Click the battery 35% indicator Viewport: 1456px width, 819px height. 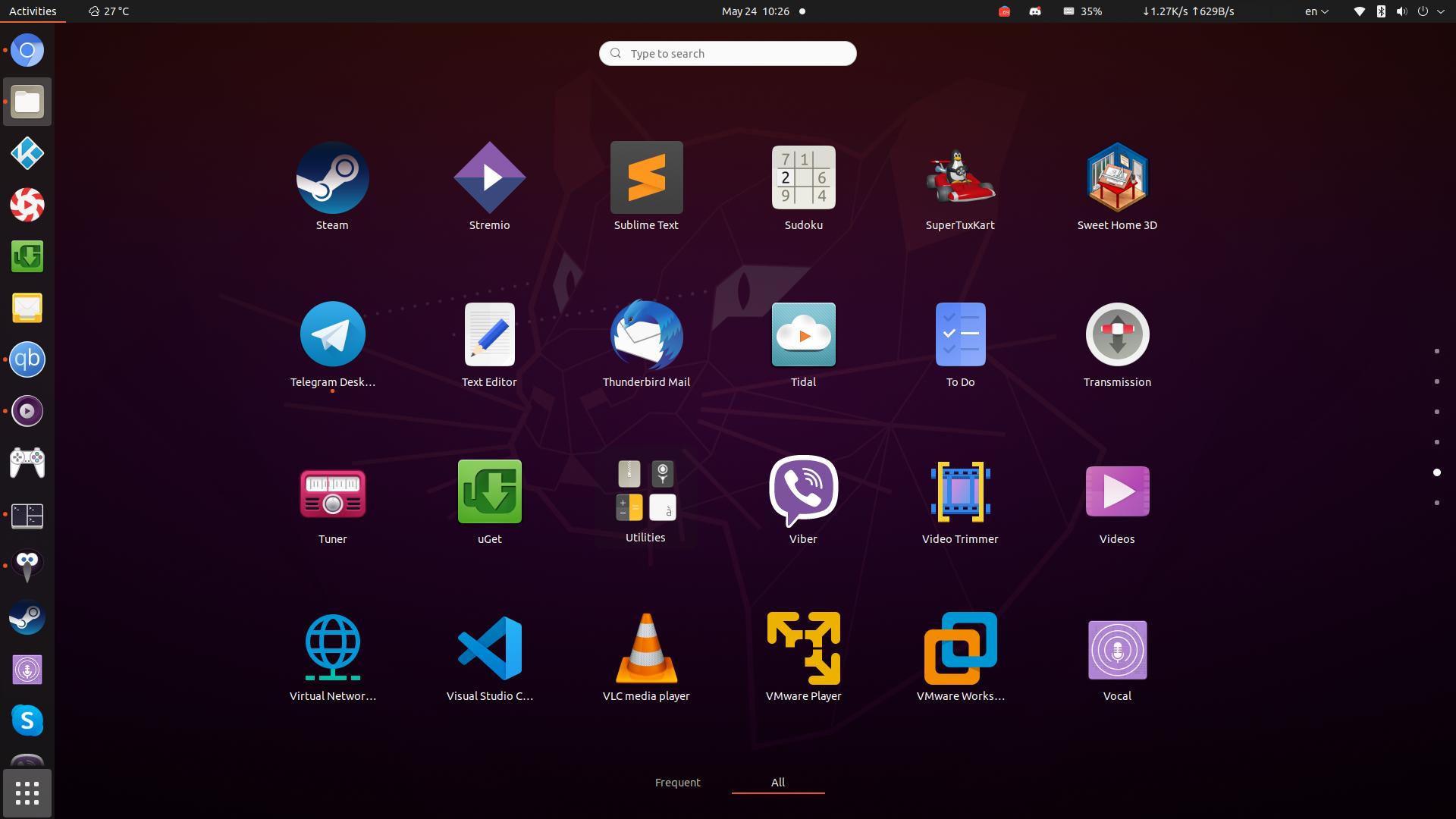click(x=1082, y=11)
